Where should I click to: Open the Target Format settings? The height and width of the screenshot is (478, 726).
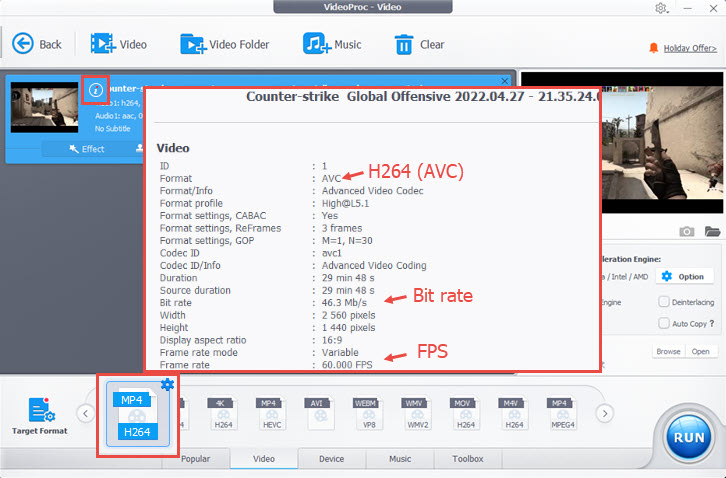coord(40,415)
